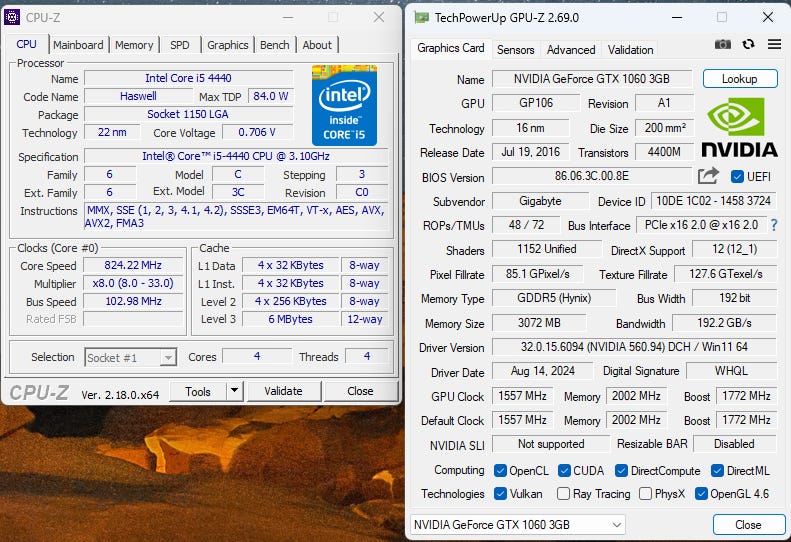Click the BIOS Version field
The width and height of the screenshot is (791, 542).
[592, 176]
